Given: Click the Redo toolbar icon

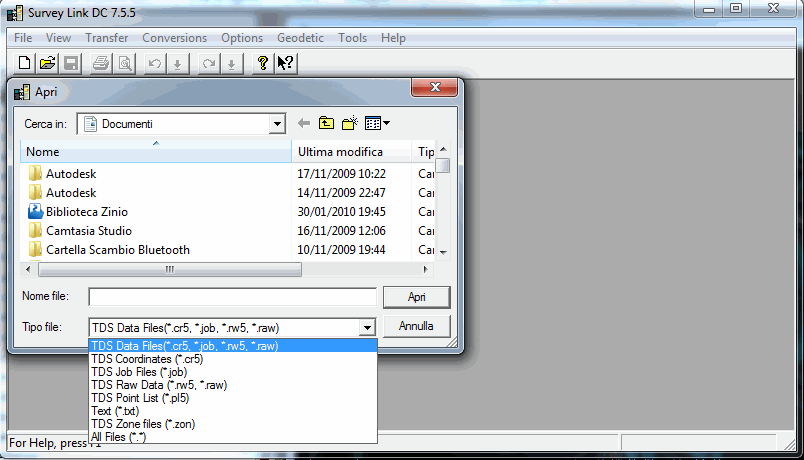Looking at the screenshot, I should coord(208,63).
